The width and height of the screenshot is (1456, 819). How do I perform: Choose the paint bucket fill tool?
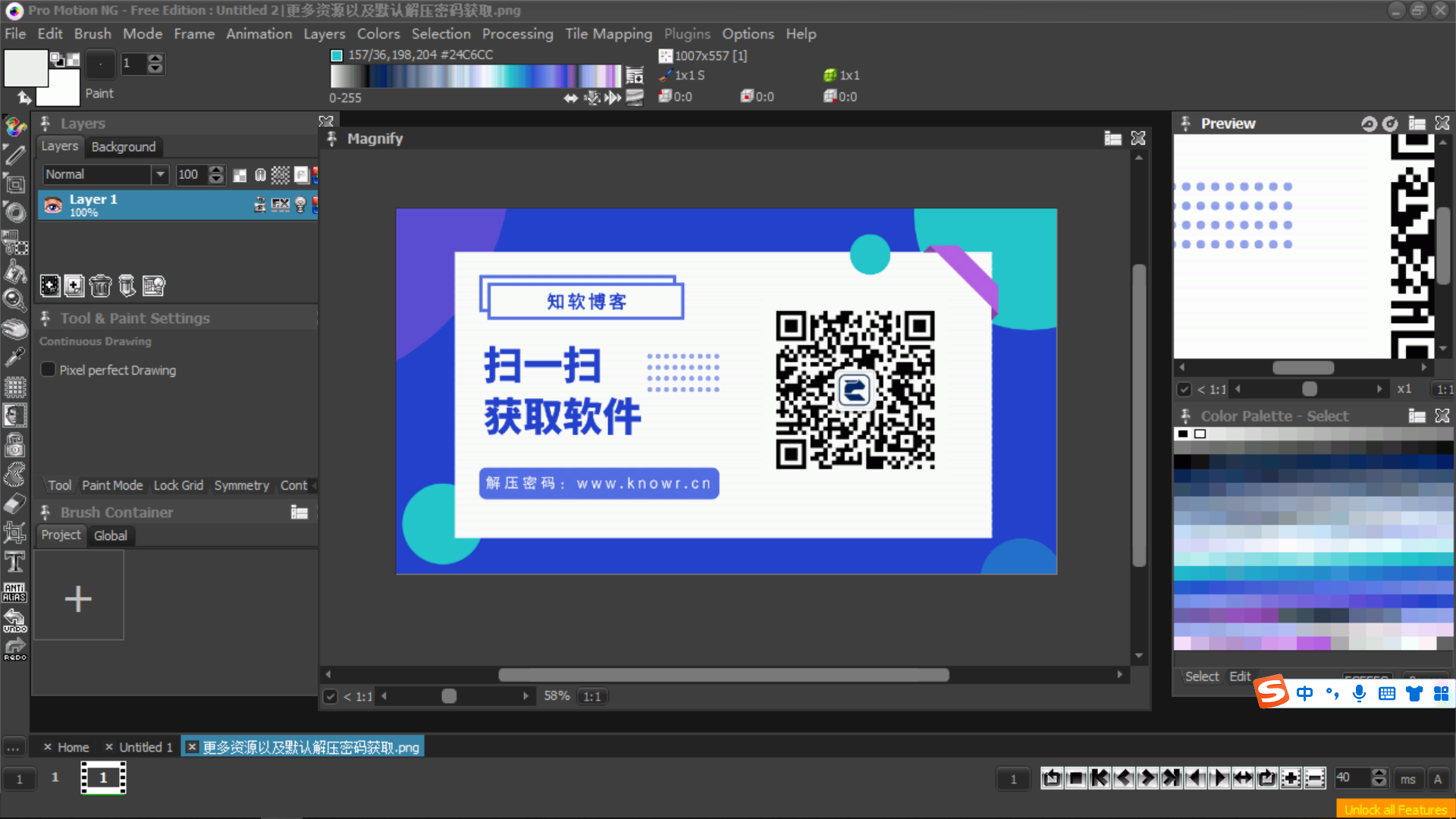(x=14, y=271)
